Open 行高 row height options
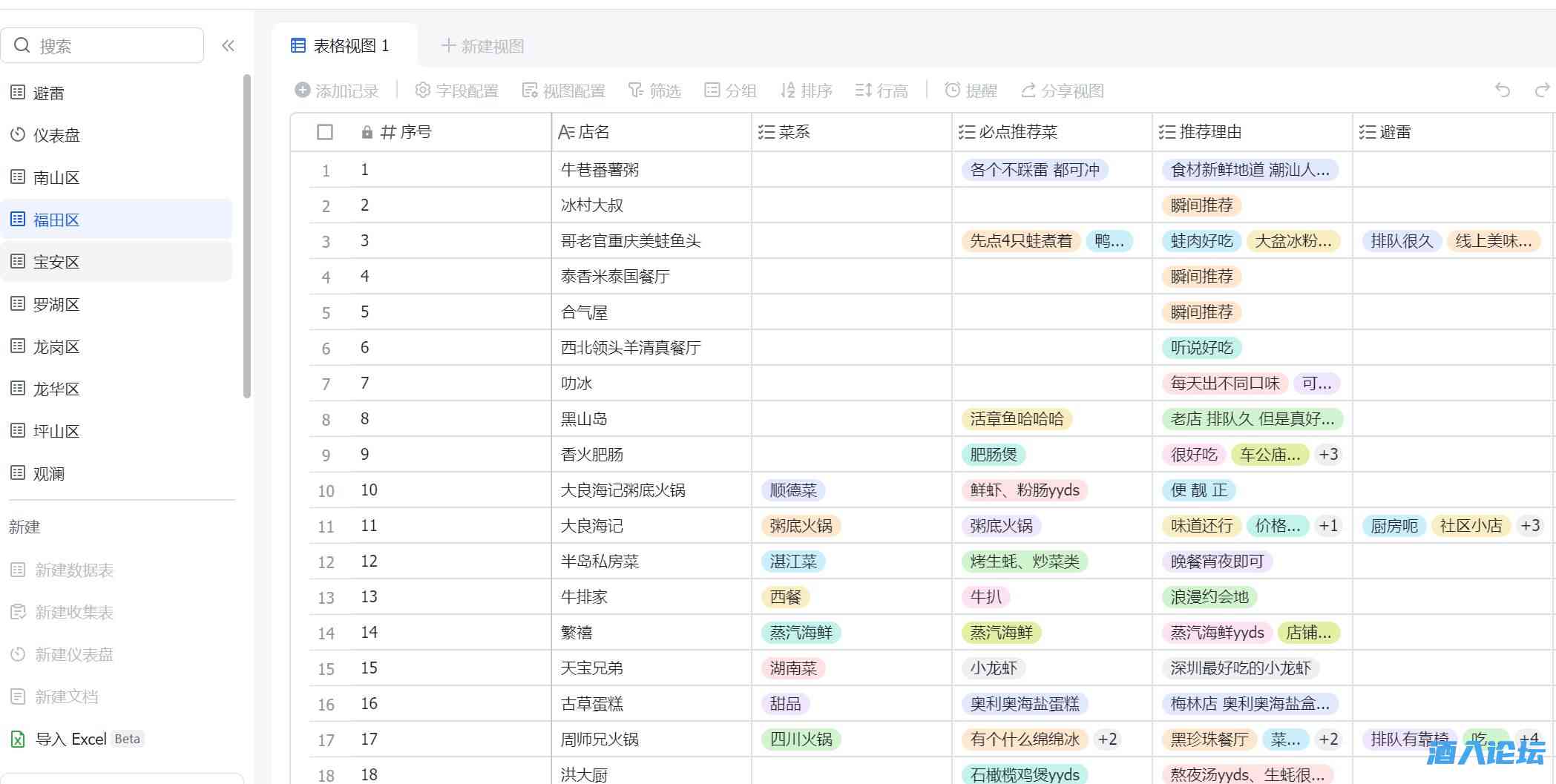Viewport: 1556px width, 784px height. pos(882,90)
